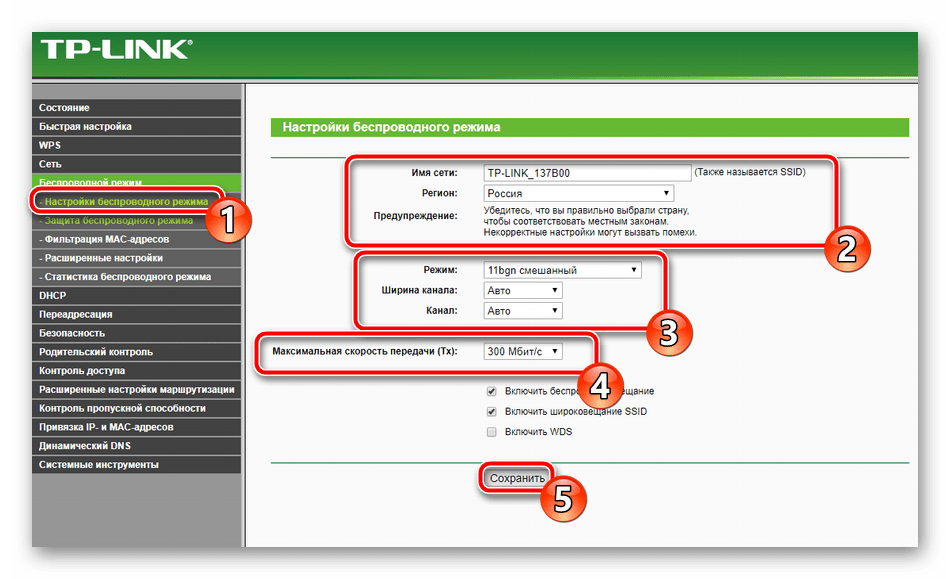
Task: Open the DHCP menu section
Action: [136, 296]
